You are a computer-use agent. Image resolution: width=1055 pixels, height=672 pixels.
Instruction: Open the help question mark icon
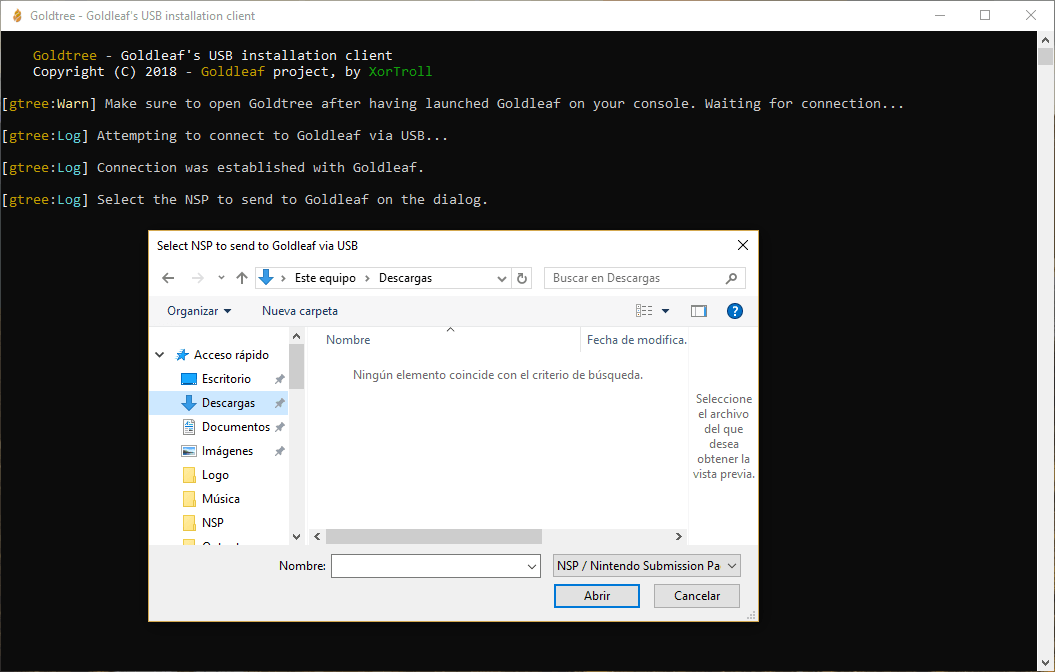735,311
